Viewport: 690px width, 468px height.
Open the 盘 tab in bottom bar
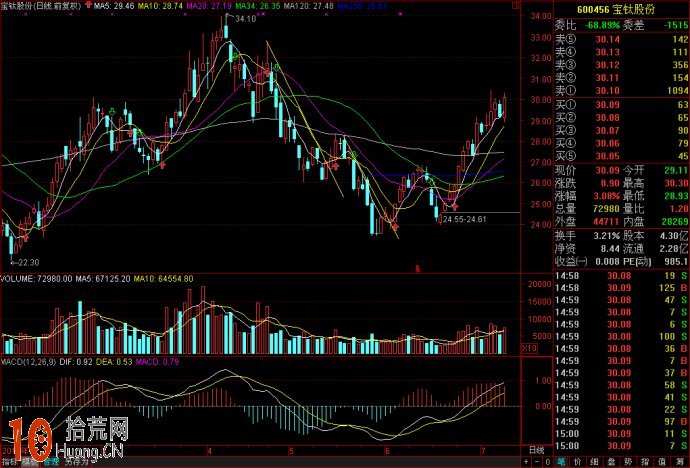(611, 462)
